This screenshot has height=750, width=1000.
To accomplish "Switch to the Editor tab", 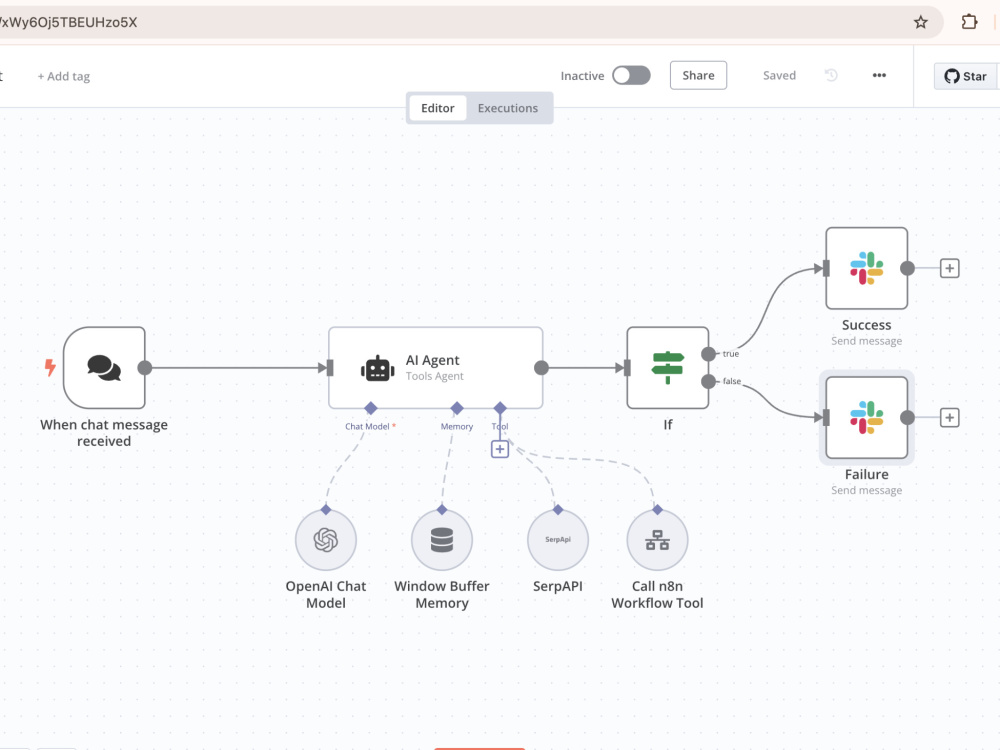I will click(x=438, y=108).
